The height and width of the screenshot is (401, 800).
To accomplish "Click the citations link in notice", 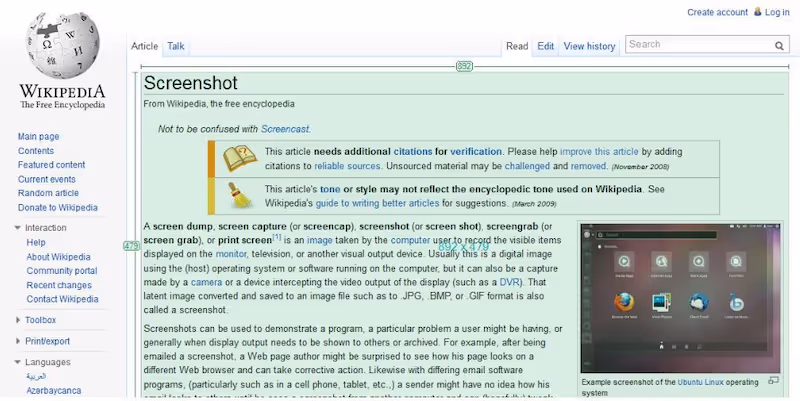I will pyautogui.click(x=413, y=152).
